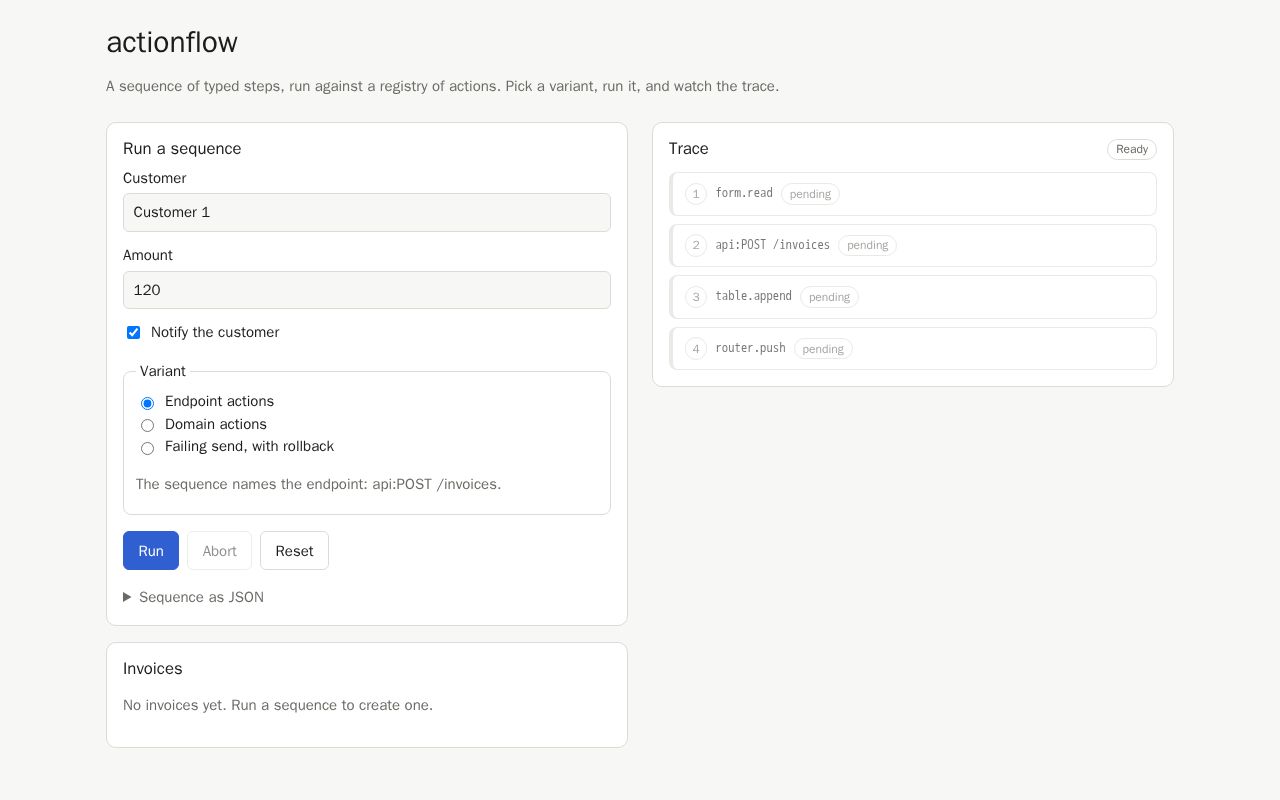Select Failing send, with rollback variant
Viewport: 1280px width, 800px height.
click(x=147, y=448)
